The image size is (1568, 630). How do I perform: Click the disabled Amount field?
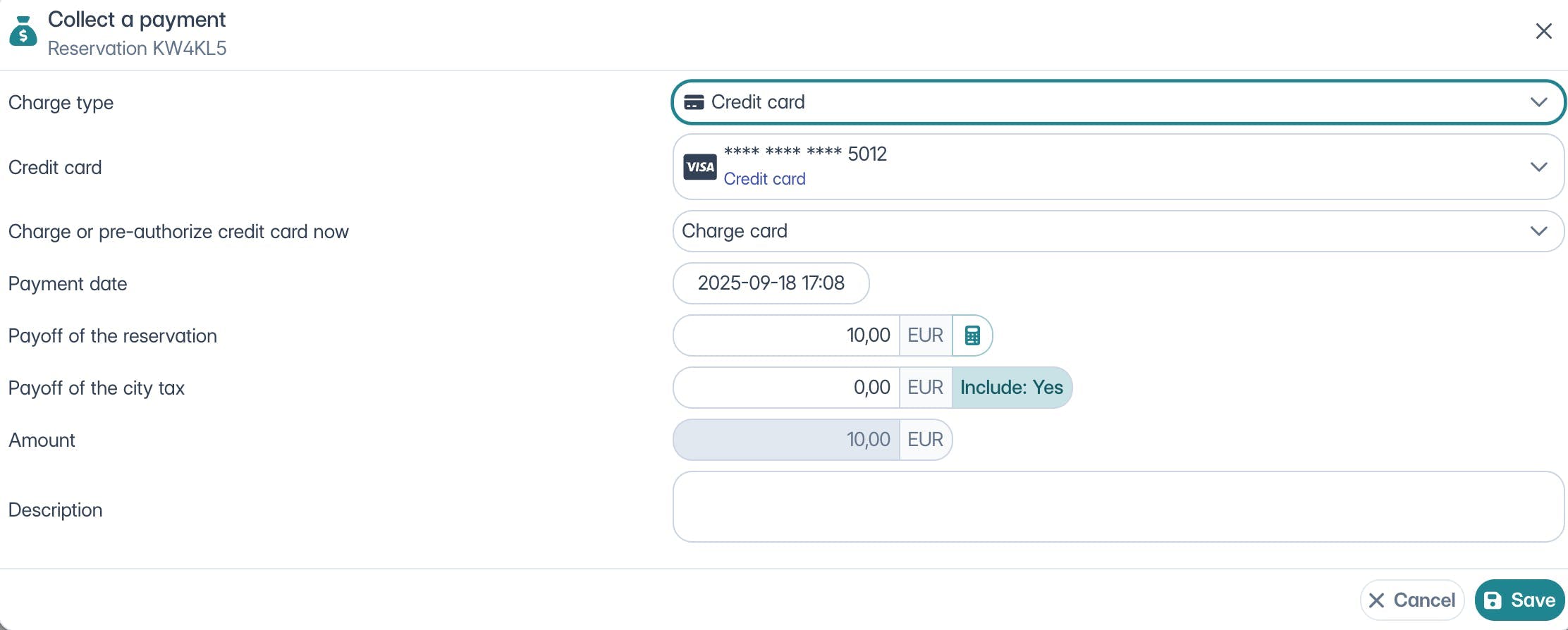[x=786, y=440]
